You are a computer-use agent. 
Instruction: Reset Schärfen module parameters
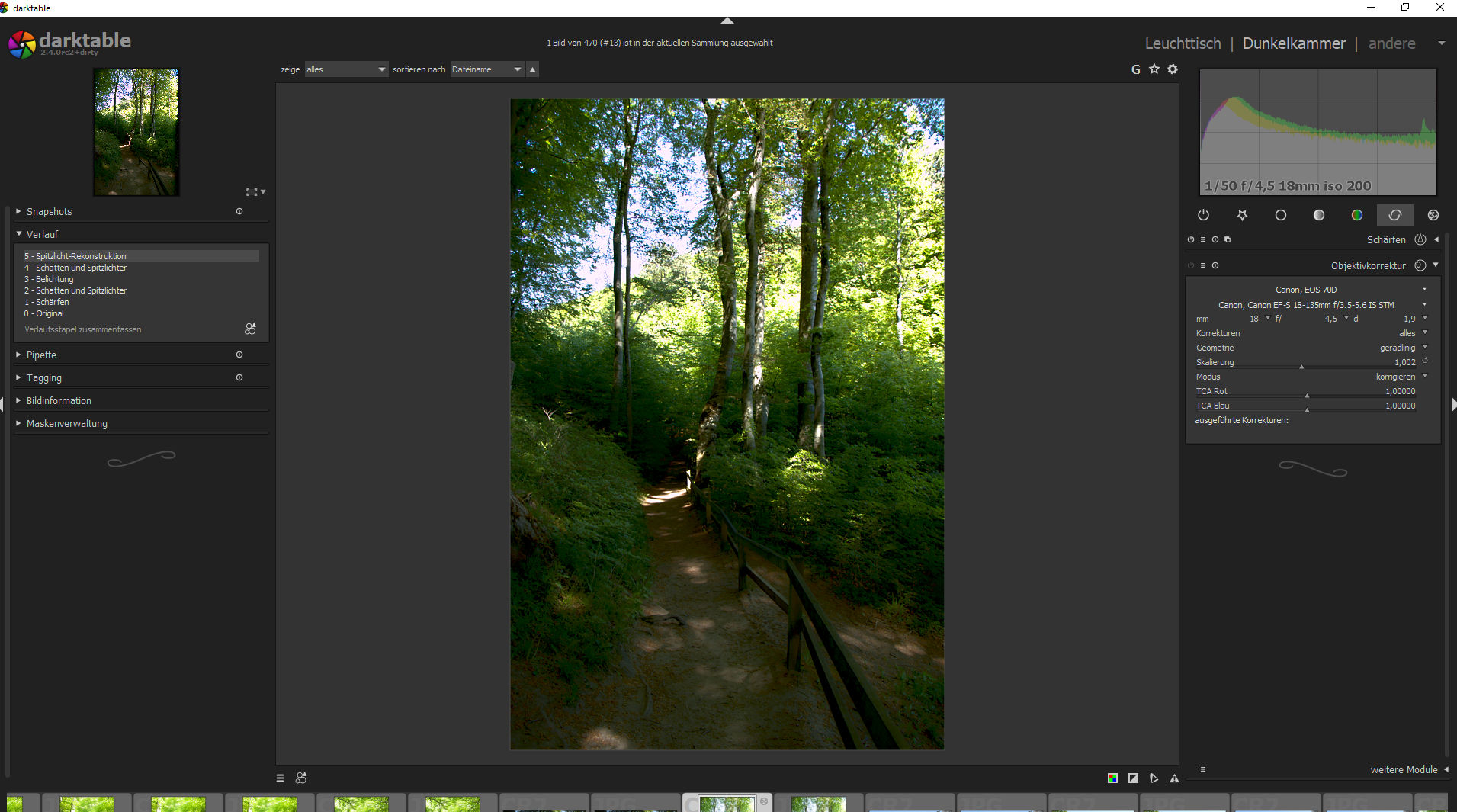[1215, 239]
